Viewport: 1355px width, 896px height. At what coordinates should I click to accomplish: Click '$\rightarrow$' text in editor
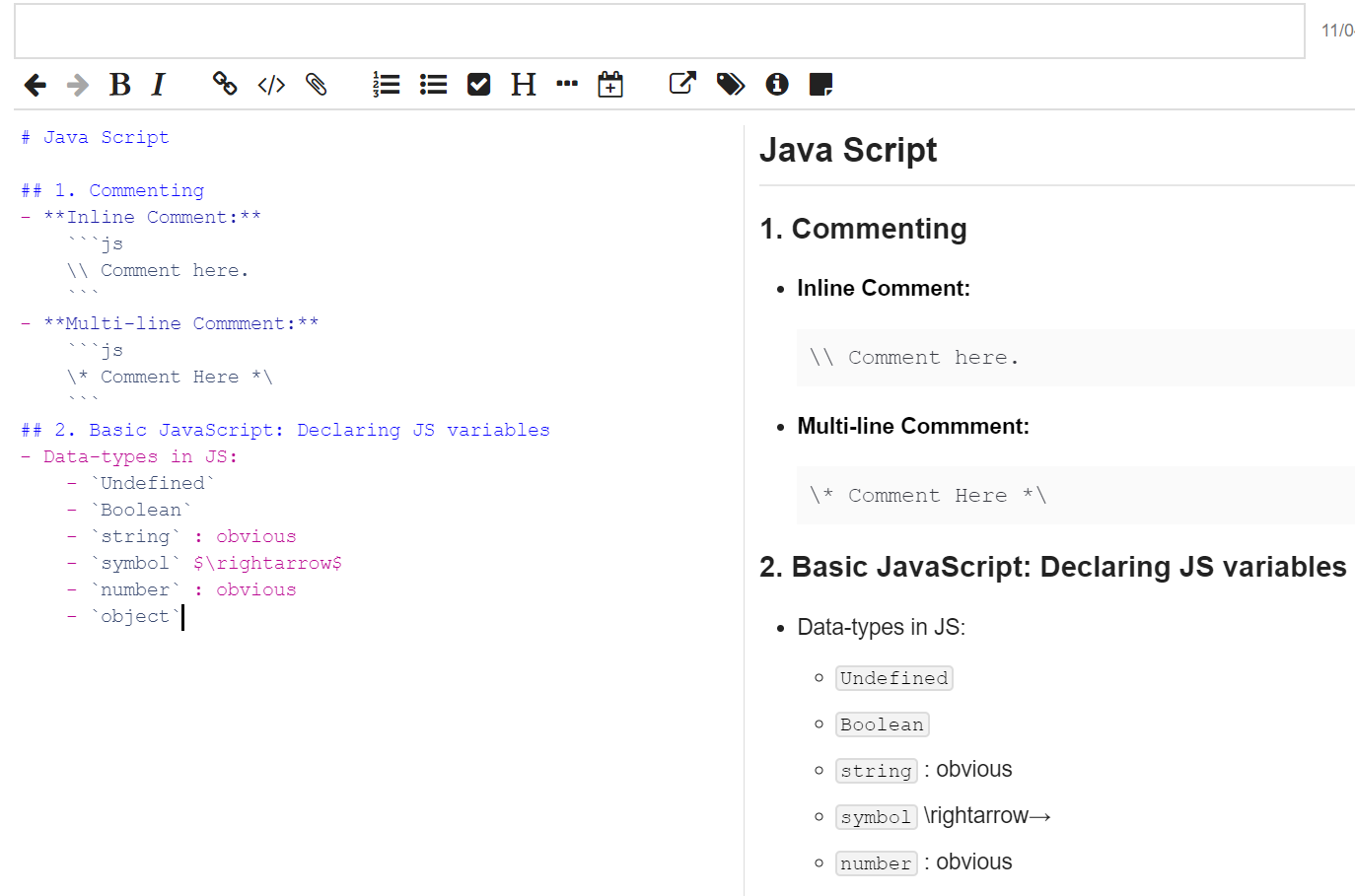(267, 563)
